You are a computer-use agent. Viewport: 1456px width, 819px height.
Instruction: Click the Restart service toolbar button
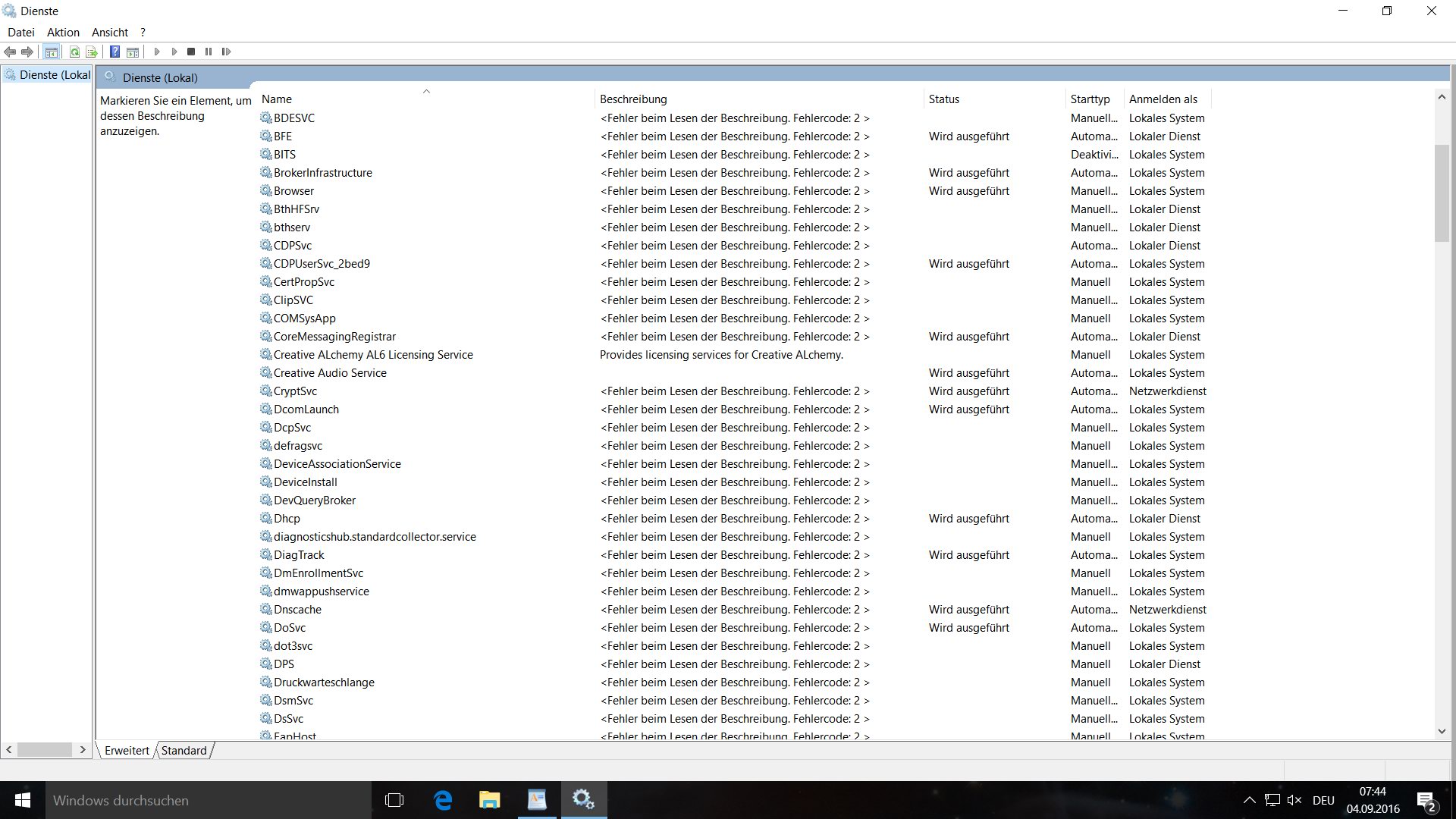point(226,52)
